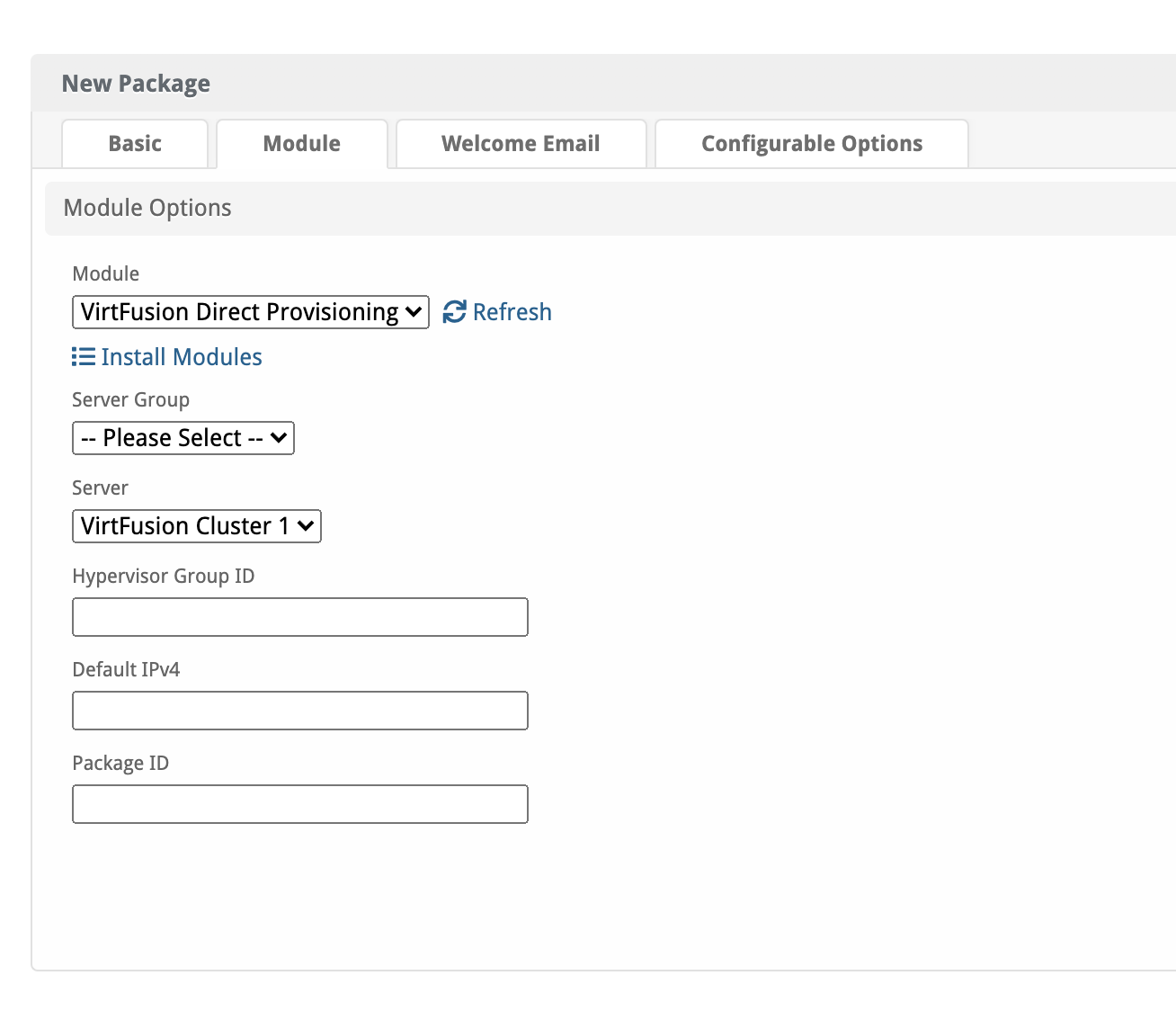The image size is (1176, 1029).
Task: Select the Package ID input box
Action: 300,804
